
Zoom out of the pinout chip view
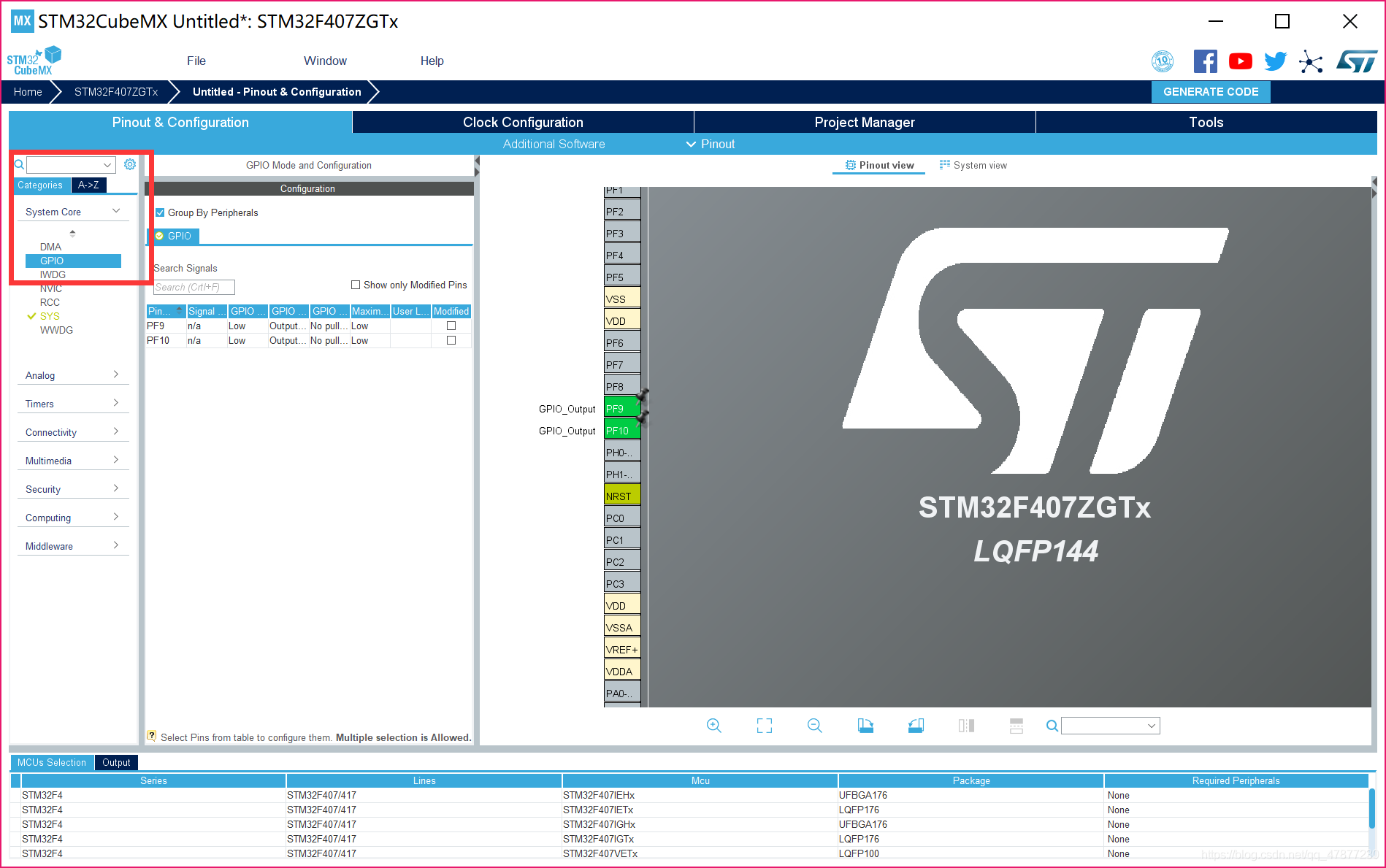(815, 726)
